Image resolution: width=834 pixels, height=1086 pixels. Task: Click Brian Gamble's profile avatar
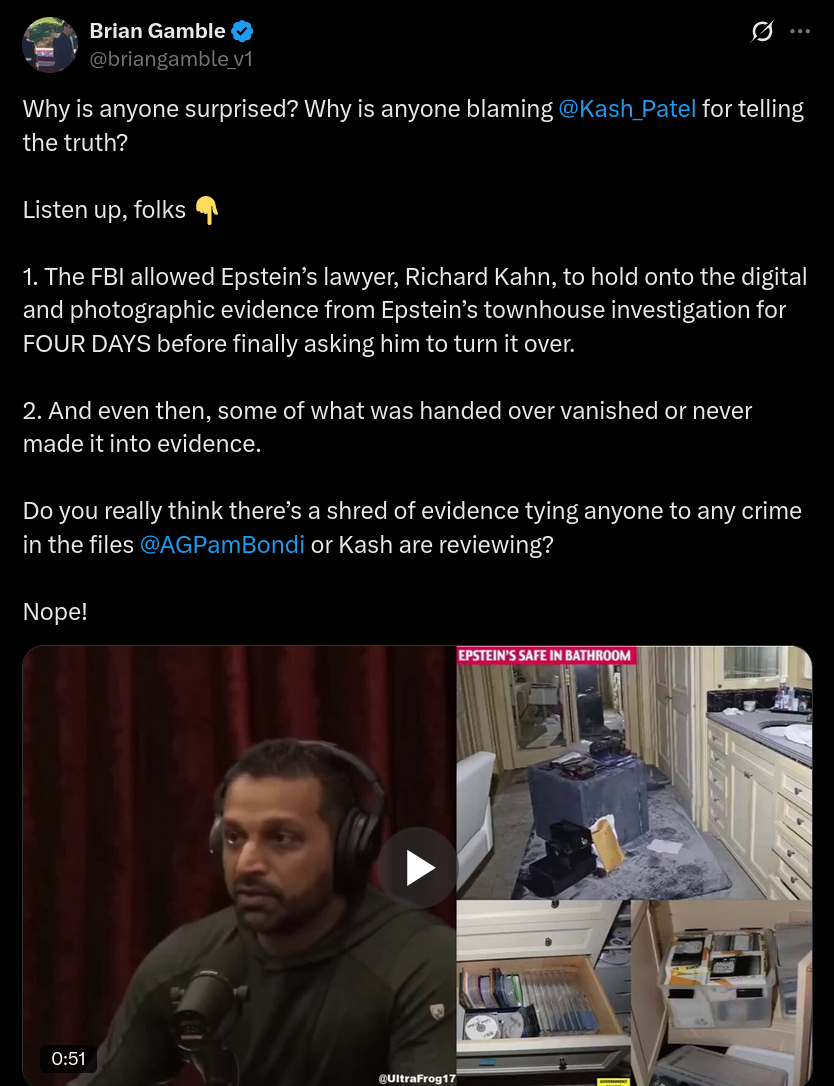pyautogui.click(x=50, y=45)
